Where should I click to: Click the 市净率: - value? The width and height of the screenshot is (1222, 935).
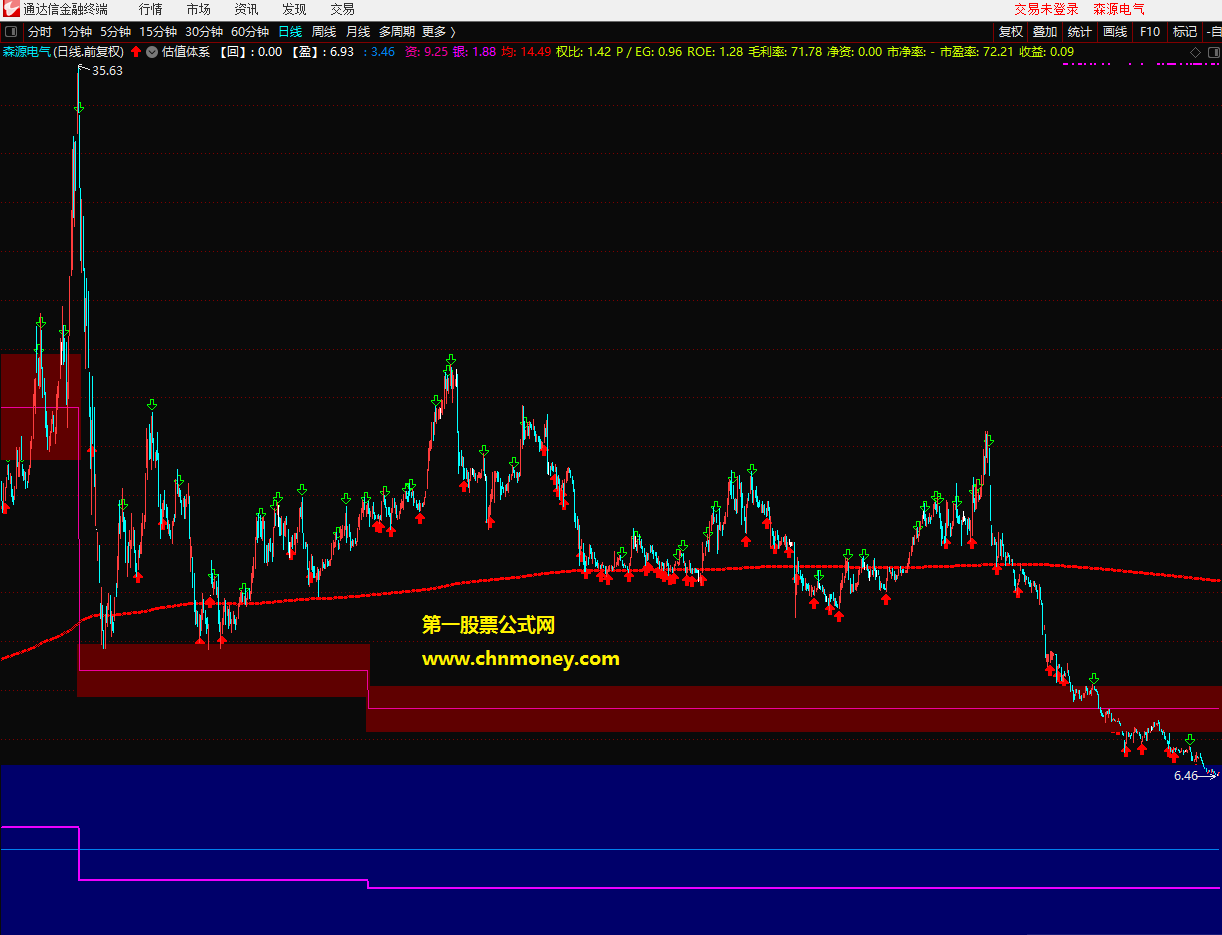pyautogui.click(x=911, y=51)
